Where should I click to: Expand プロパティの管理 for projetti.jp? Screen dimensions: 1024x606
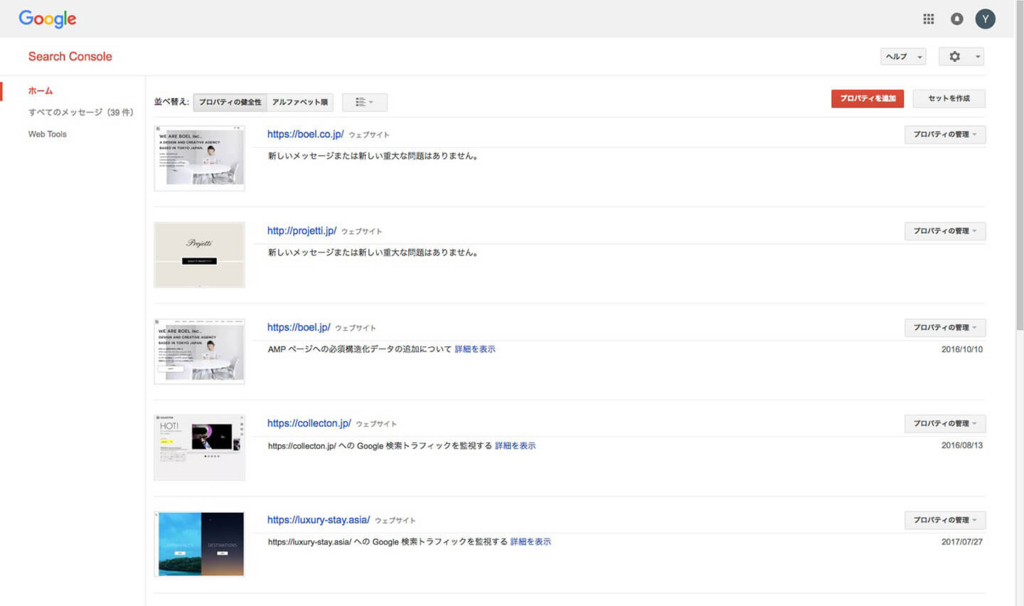(x=945, y=231)
